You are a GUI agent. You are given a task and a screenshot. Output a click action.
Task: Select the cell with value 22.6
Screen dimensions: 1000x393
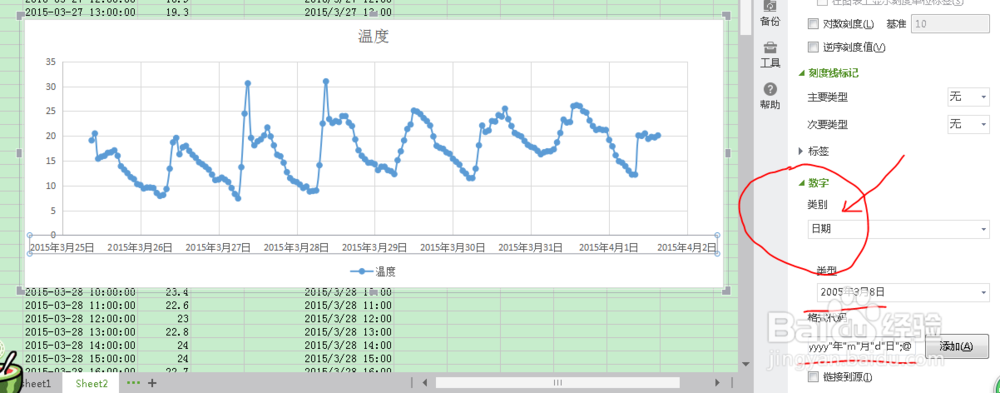pos(177,305)
